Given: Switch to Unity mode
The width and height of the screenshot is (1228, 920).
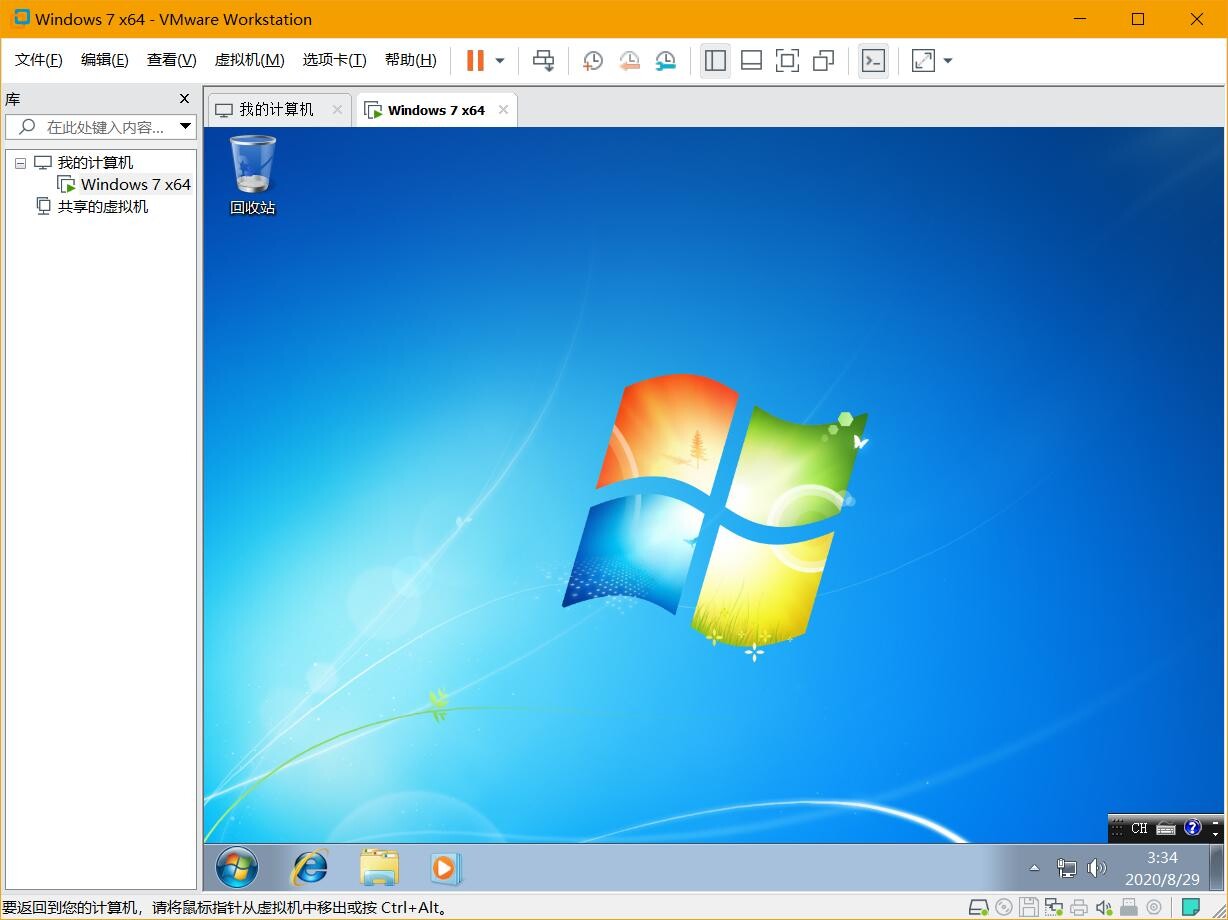Looking at the screenshot, I should pyautogui.click(x=823, y=61).
